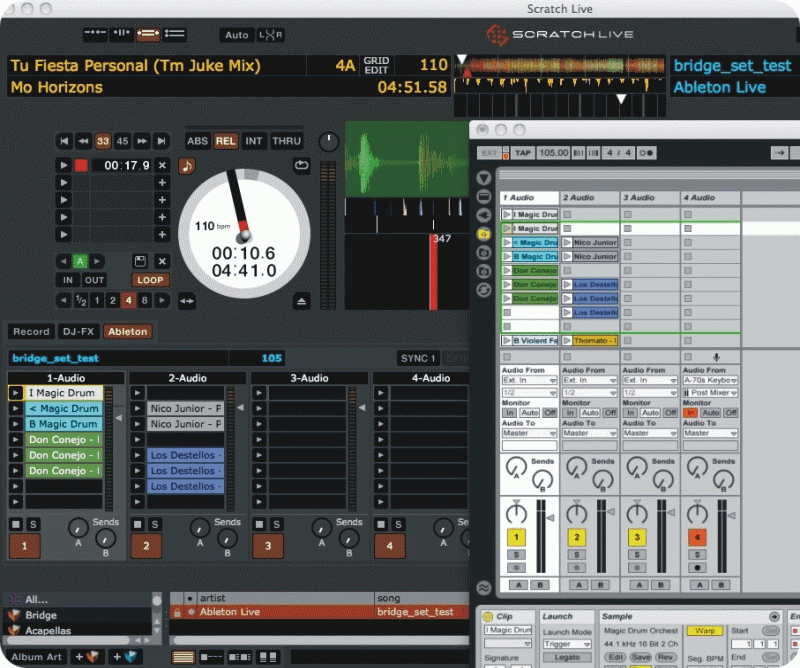Screen dimensions: 800x668
Task: Click the eject icon below the platter
Action: click(x=301, y=301)
